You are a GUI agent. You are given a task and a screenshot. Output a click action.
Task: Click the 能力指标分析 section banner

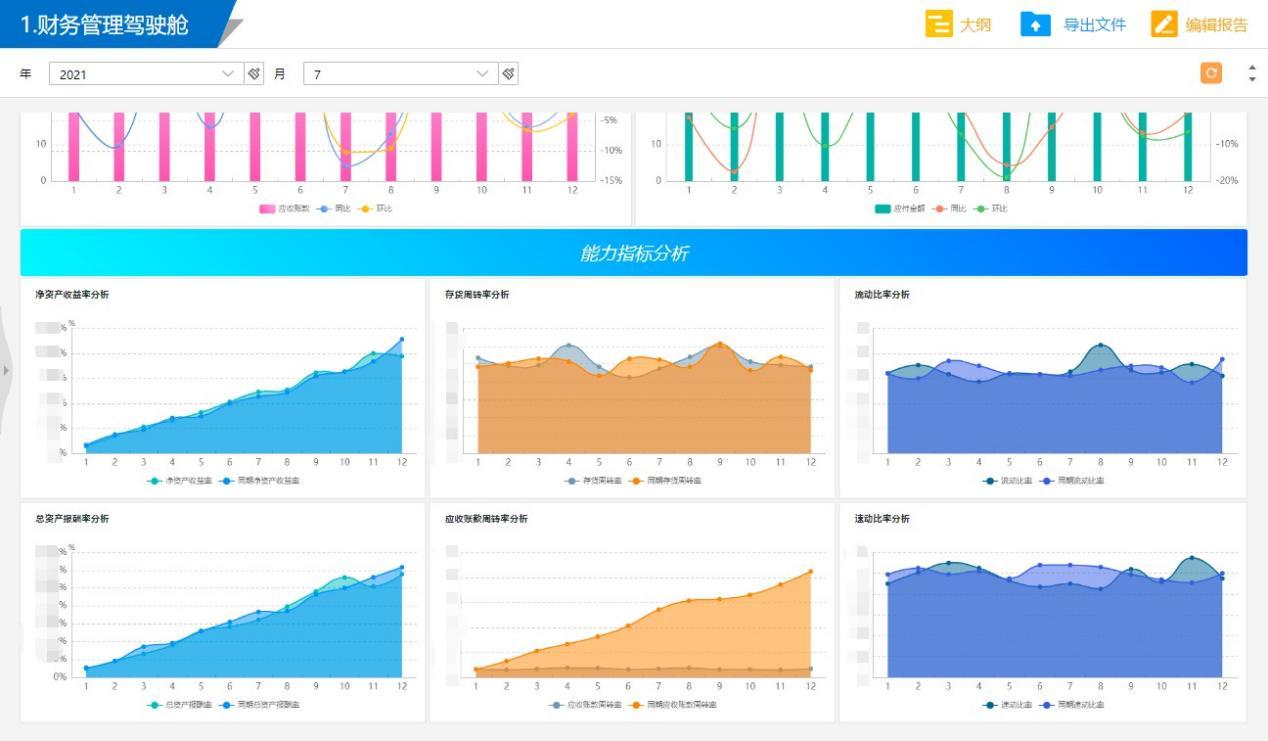634,253
